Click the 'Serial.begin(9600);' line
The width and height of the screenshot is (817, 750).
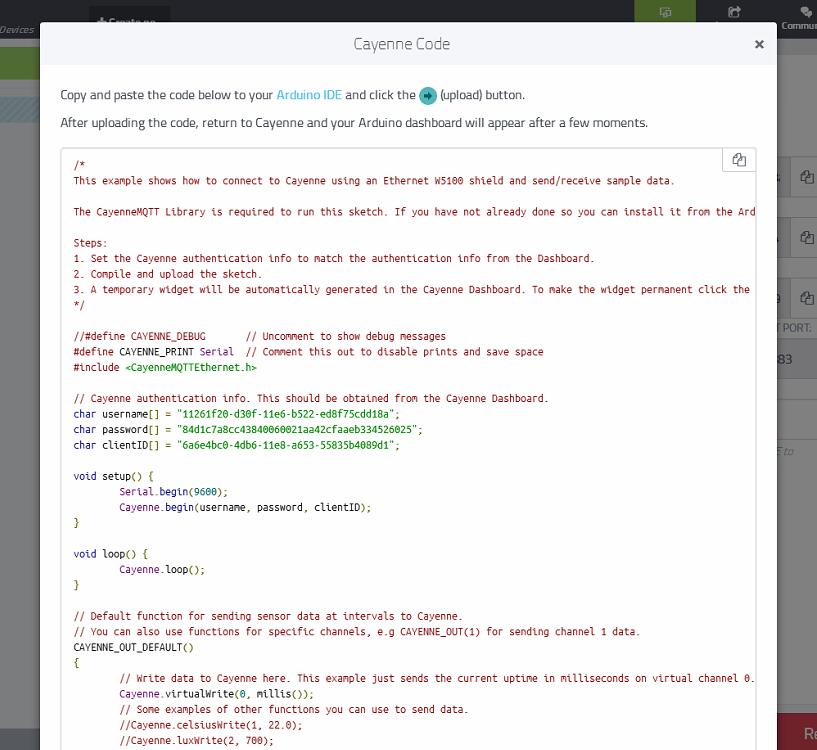click(x=174, y=492)
